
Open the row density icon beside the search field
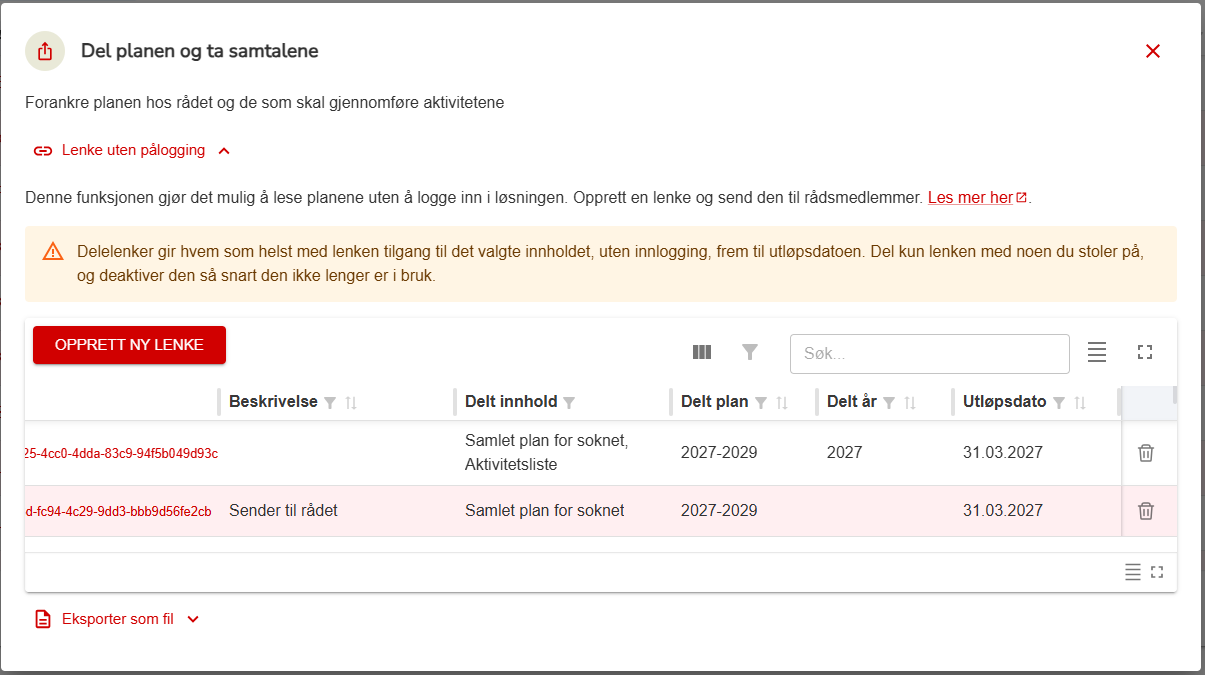click(1097, 352)
